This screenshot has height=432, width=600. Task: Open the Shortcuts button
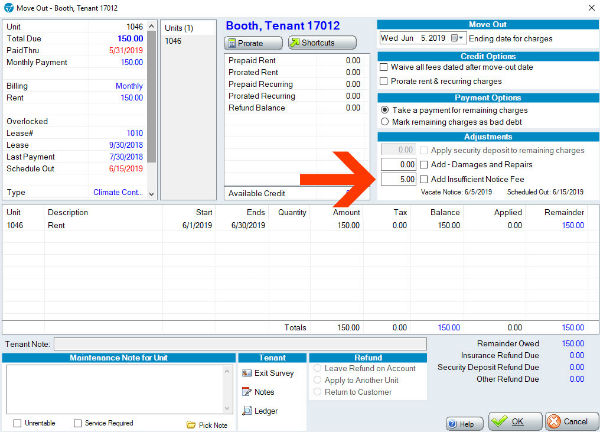coord(322,42)
